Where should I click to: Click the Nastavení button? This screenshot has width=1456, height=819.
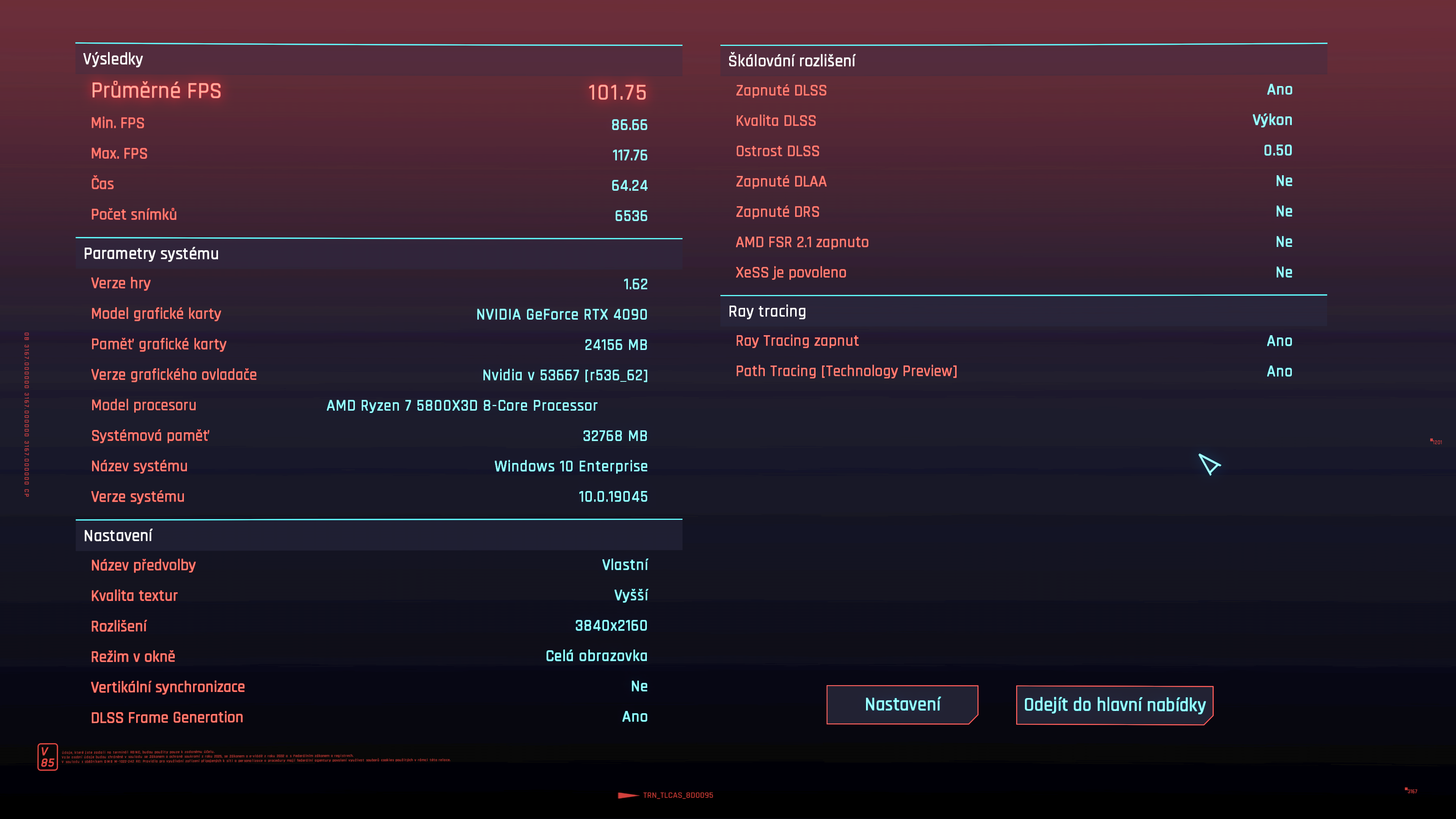(x=902, y=704)
